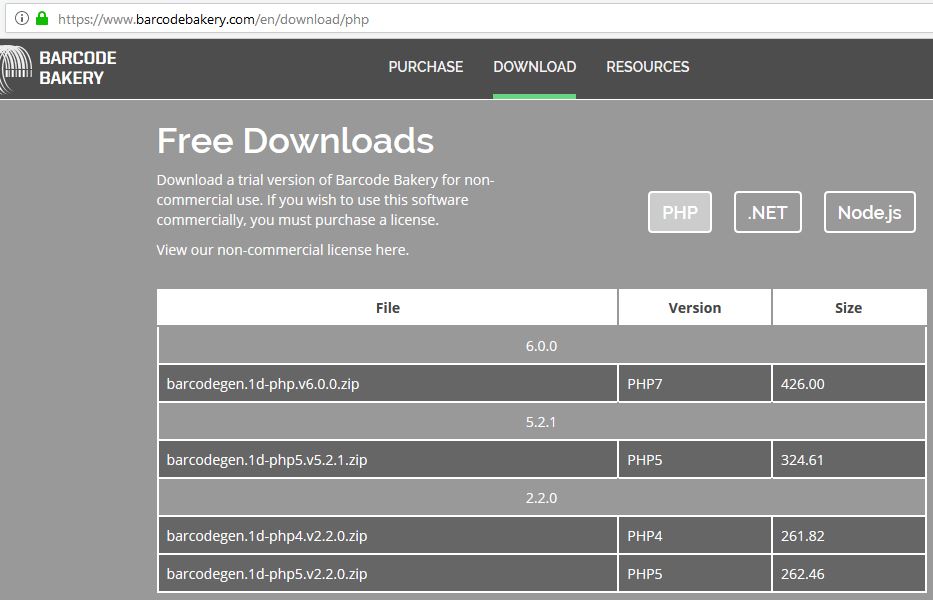The image size is (933, 600).
Task: Click the Version column header
Action: pos(694,308)
